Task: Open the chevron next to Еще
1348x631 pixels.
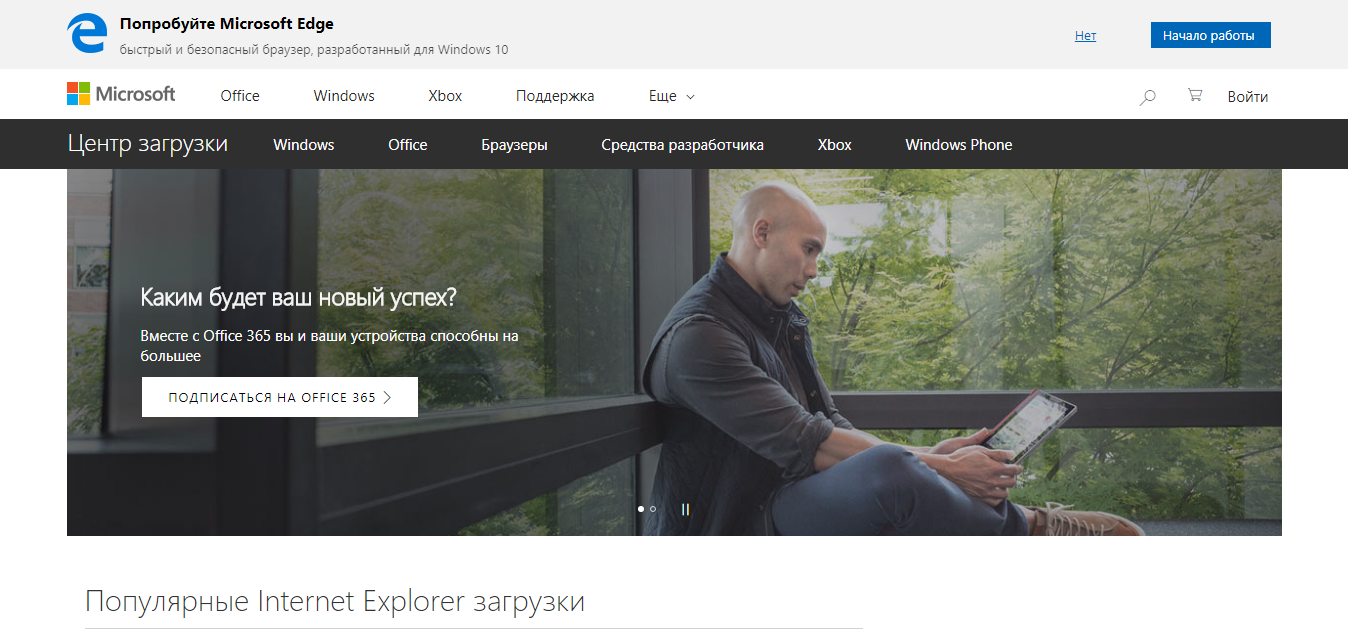Action: tap(688, 97)
